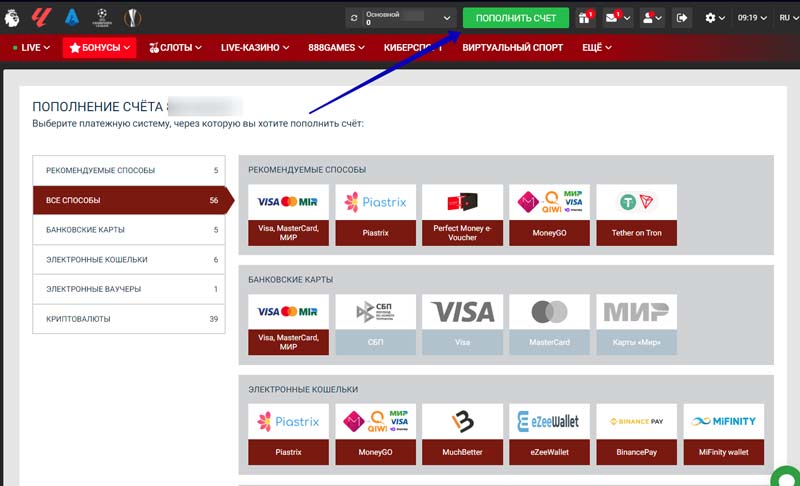Choose Tether on Tron payment method
Viewport: 800px width, 486px height.
pyautogui.click(x=636, y=214)
